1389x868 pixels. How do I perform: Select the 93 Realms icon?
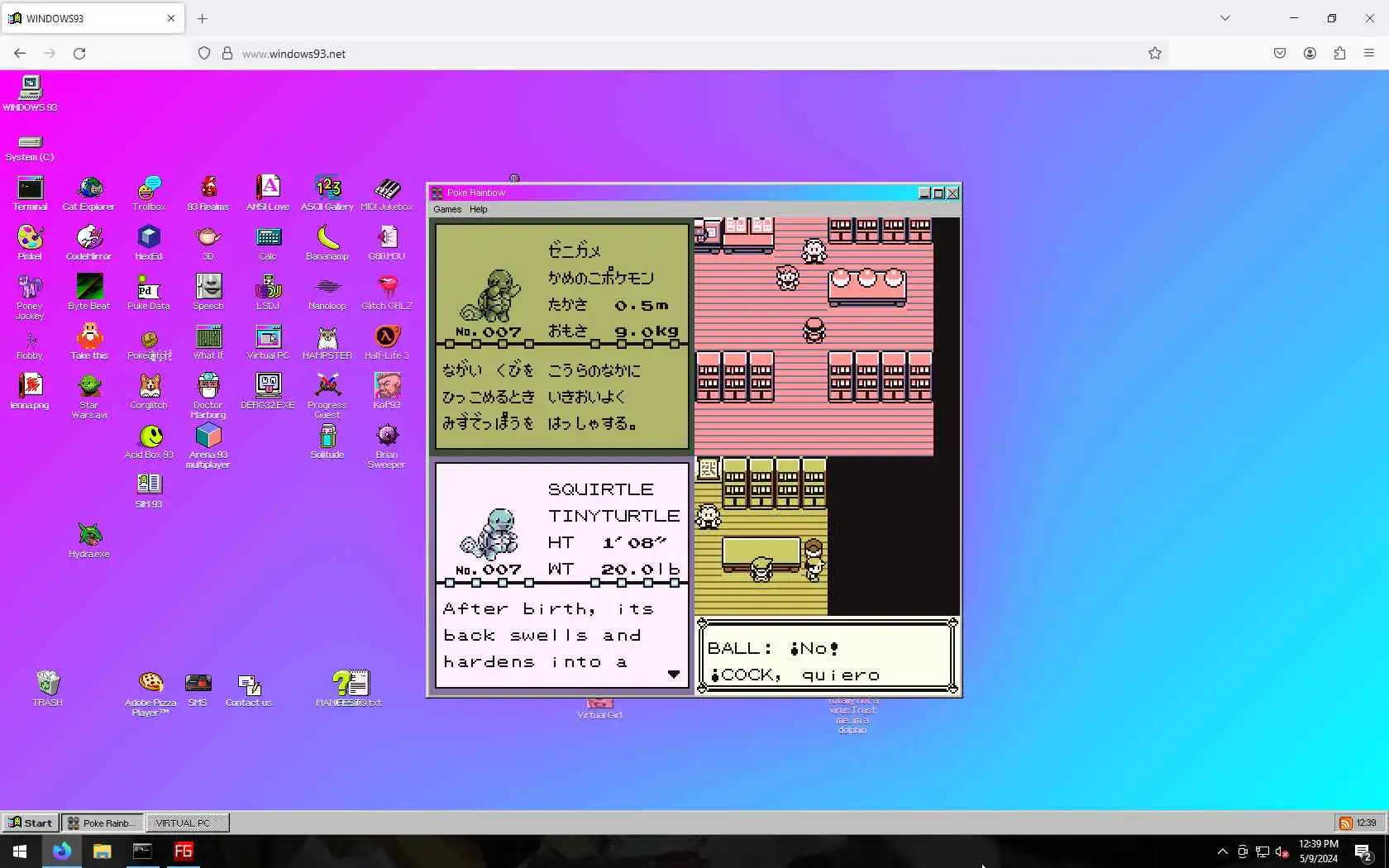tap(208, 193)
